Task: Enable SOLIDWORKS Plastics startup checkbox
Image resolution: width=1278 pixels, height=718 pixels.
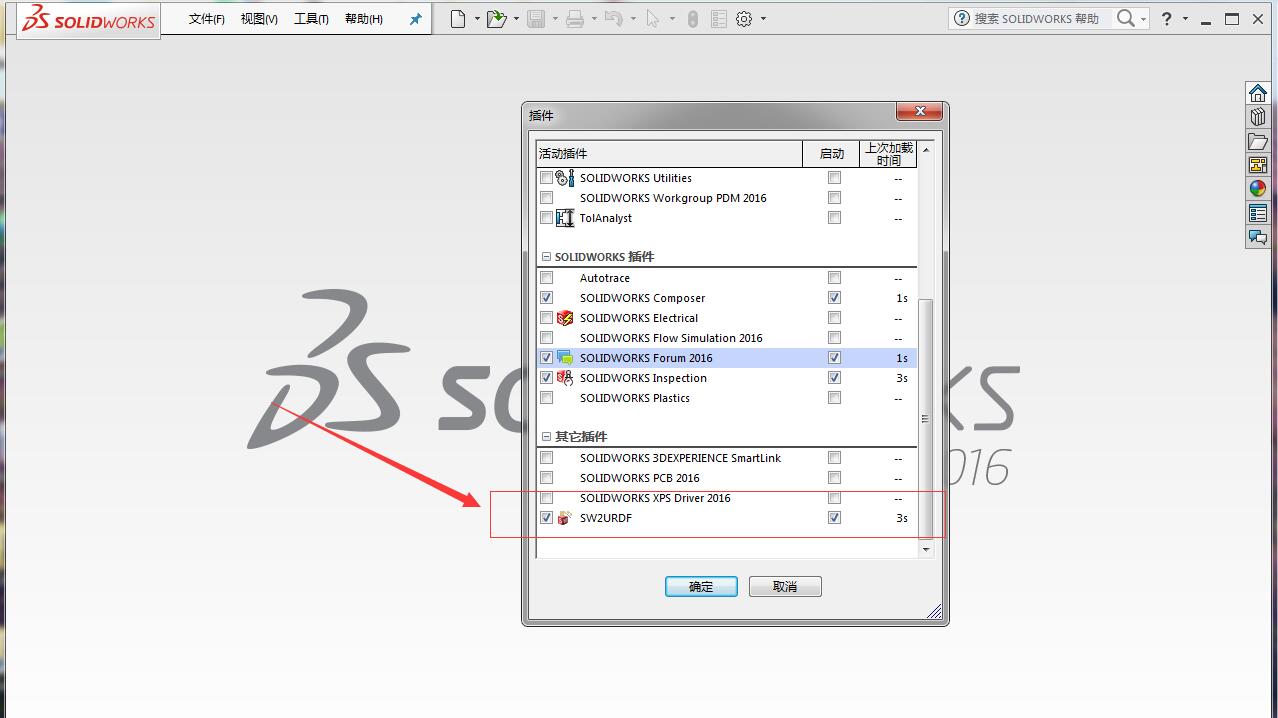Action: point(834,398)
